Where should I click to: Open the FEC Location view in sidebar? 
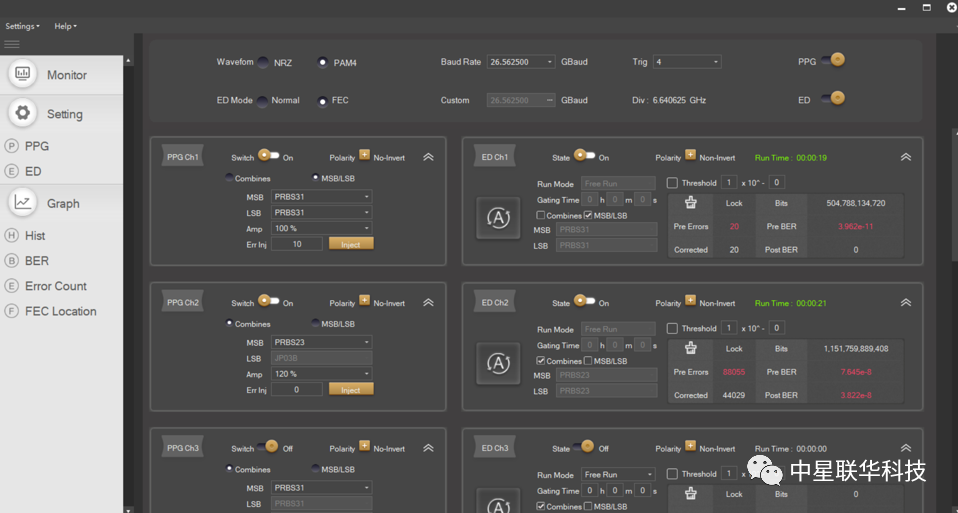coord(60,311)
